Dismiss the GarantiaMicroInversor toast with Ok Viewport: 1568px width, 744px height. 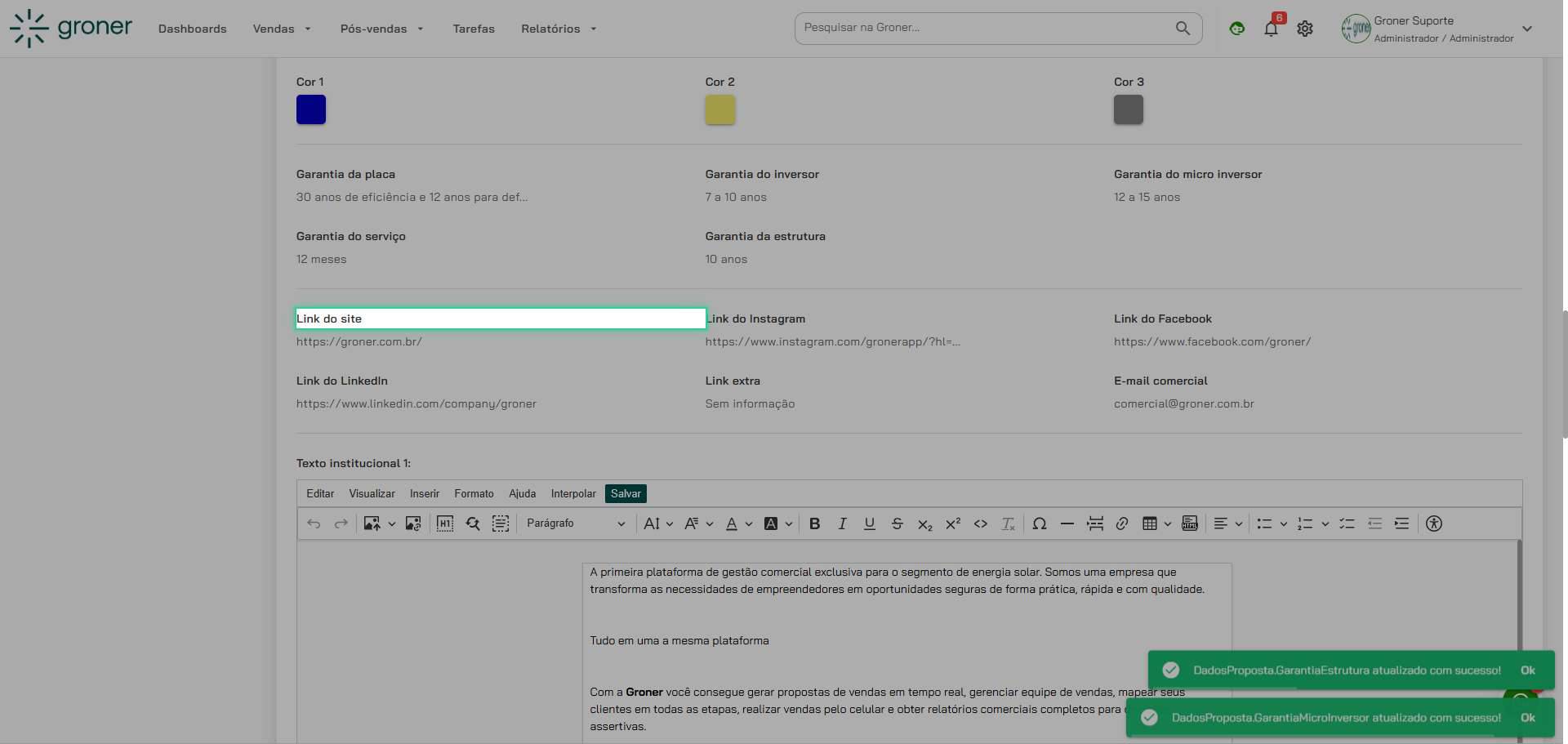(1528, 717)
